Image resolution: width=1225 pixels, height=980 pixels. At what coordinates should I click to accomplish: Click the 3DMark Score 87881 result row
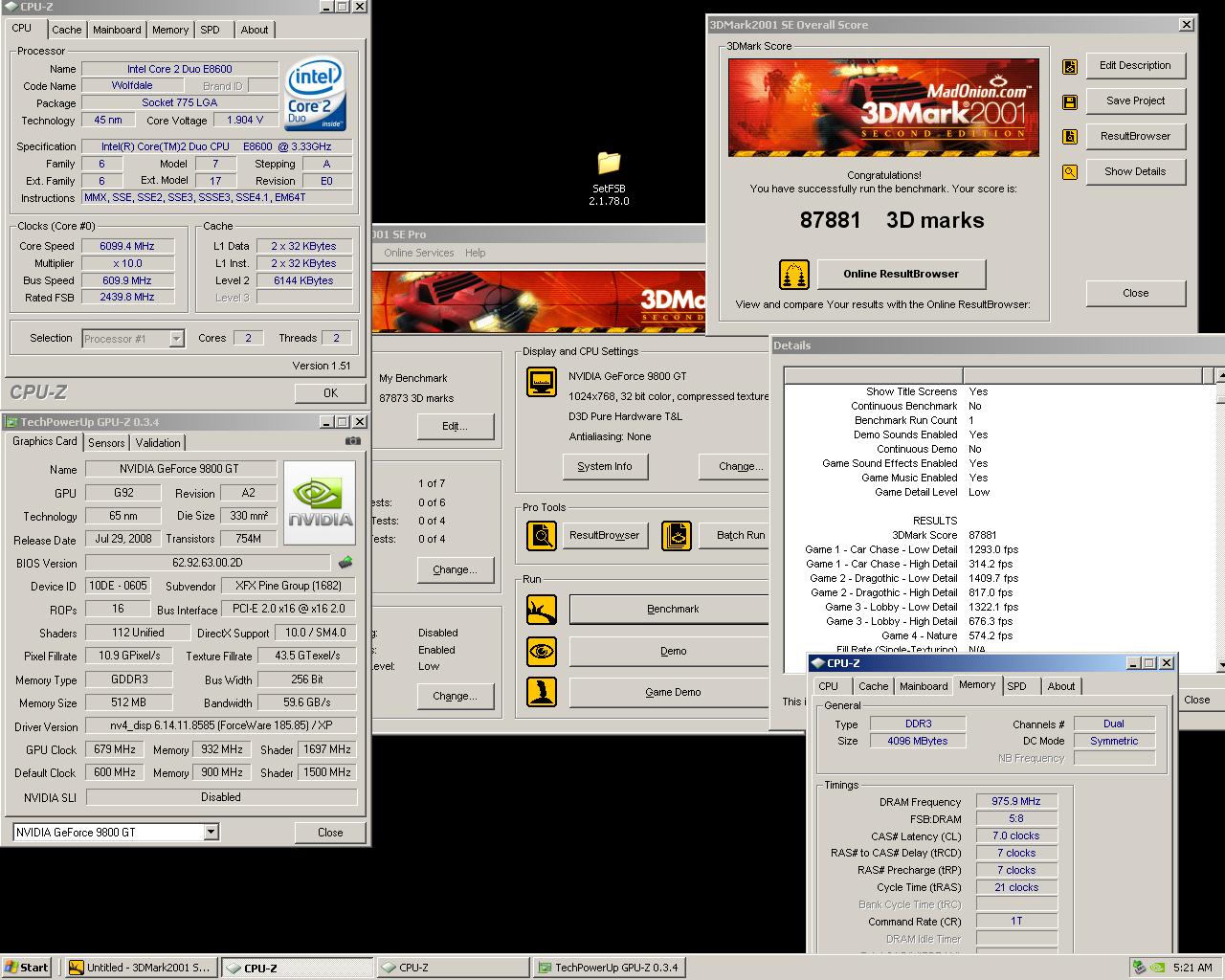[x=943, y=536]
